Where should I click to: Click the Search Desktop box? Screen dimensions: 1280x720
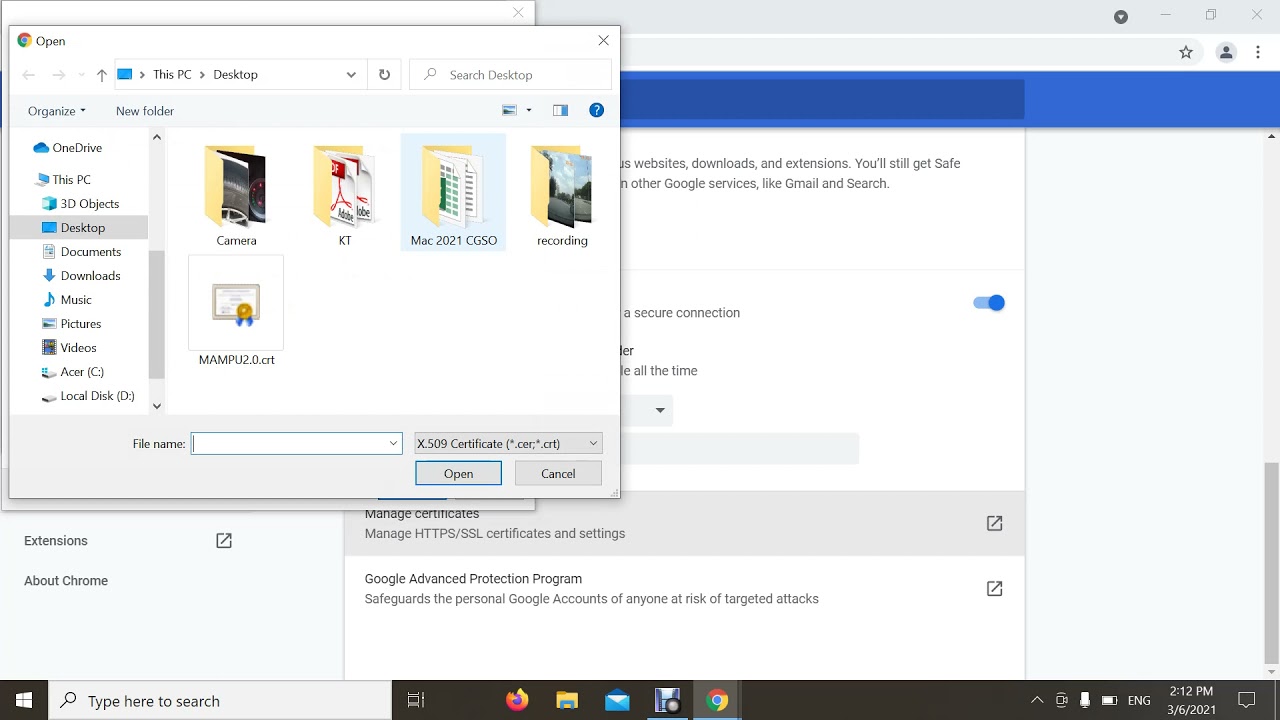point(510,75)
